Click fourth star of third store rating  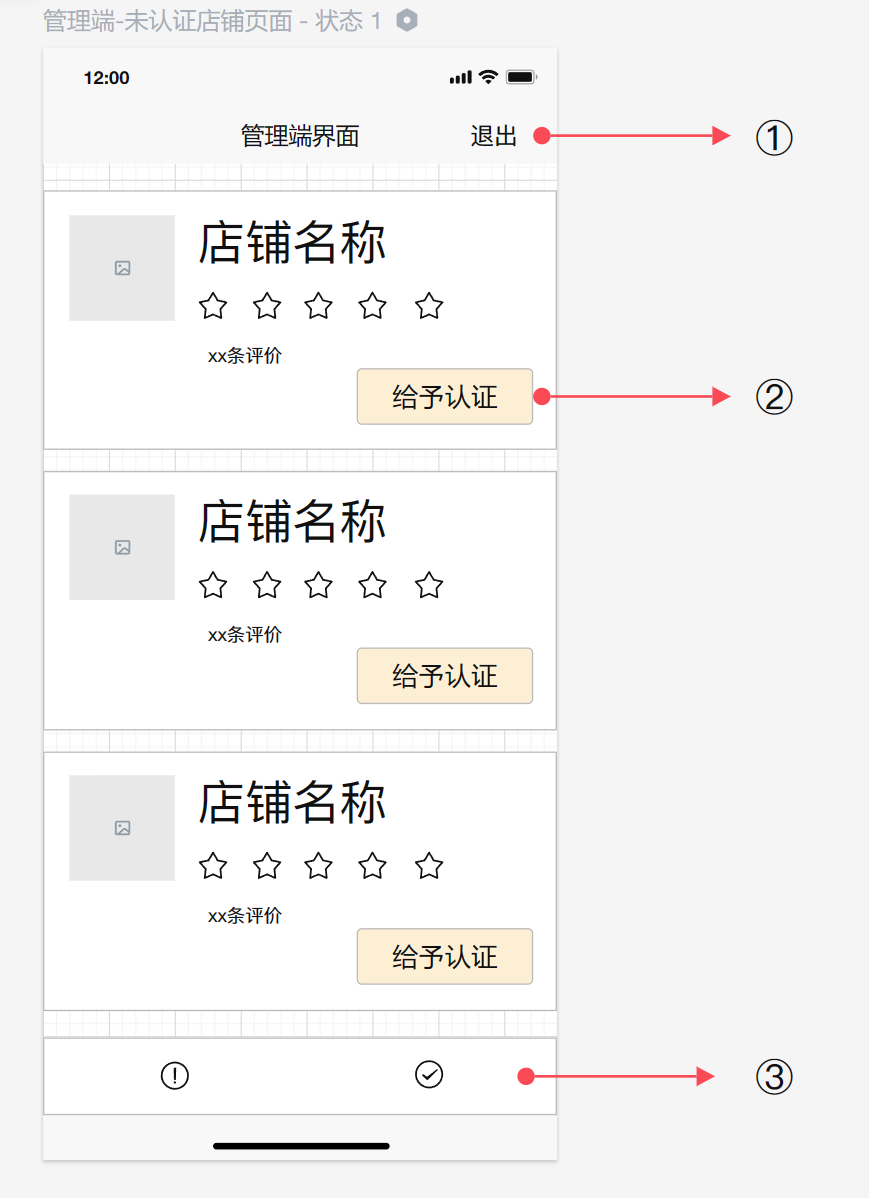tap(372, 866)
